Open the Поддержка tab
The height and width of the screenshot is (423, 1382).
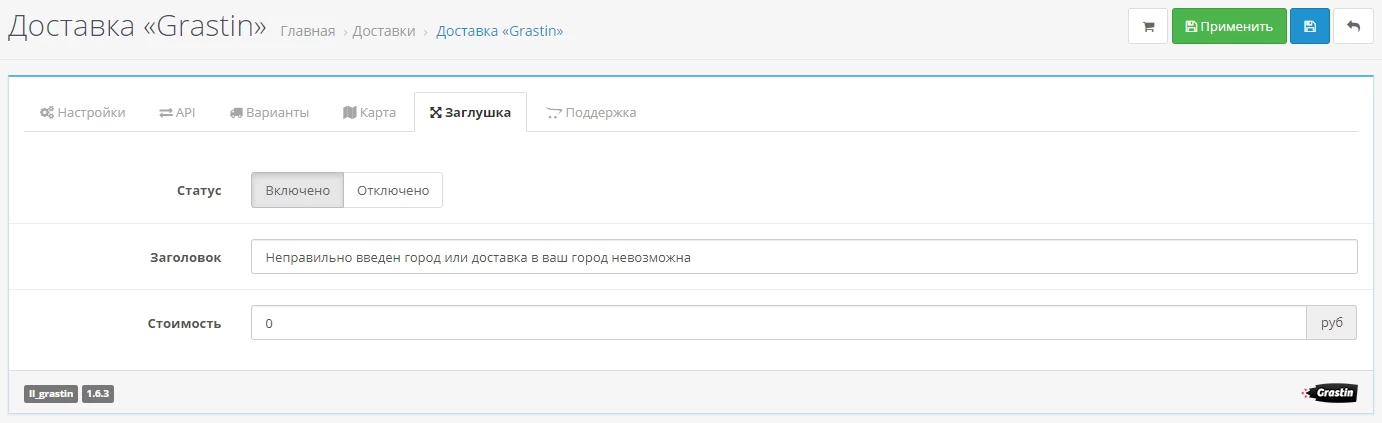[x=591, y=113]
